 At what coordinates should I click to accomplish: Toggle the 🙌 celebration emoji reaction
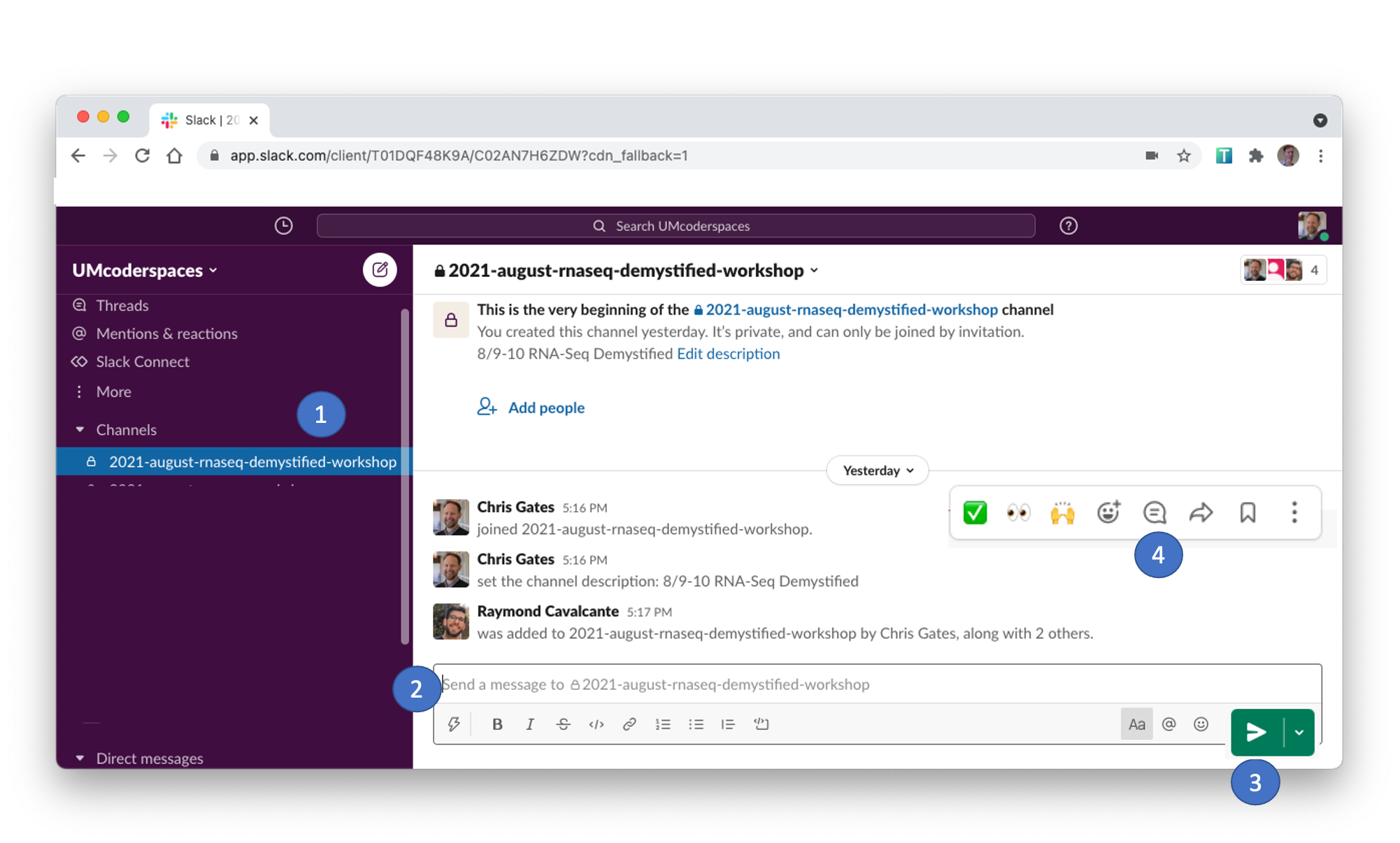pos(1062,511)
